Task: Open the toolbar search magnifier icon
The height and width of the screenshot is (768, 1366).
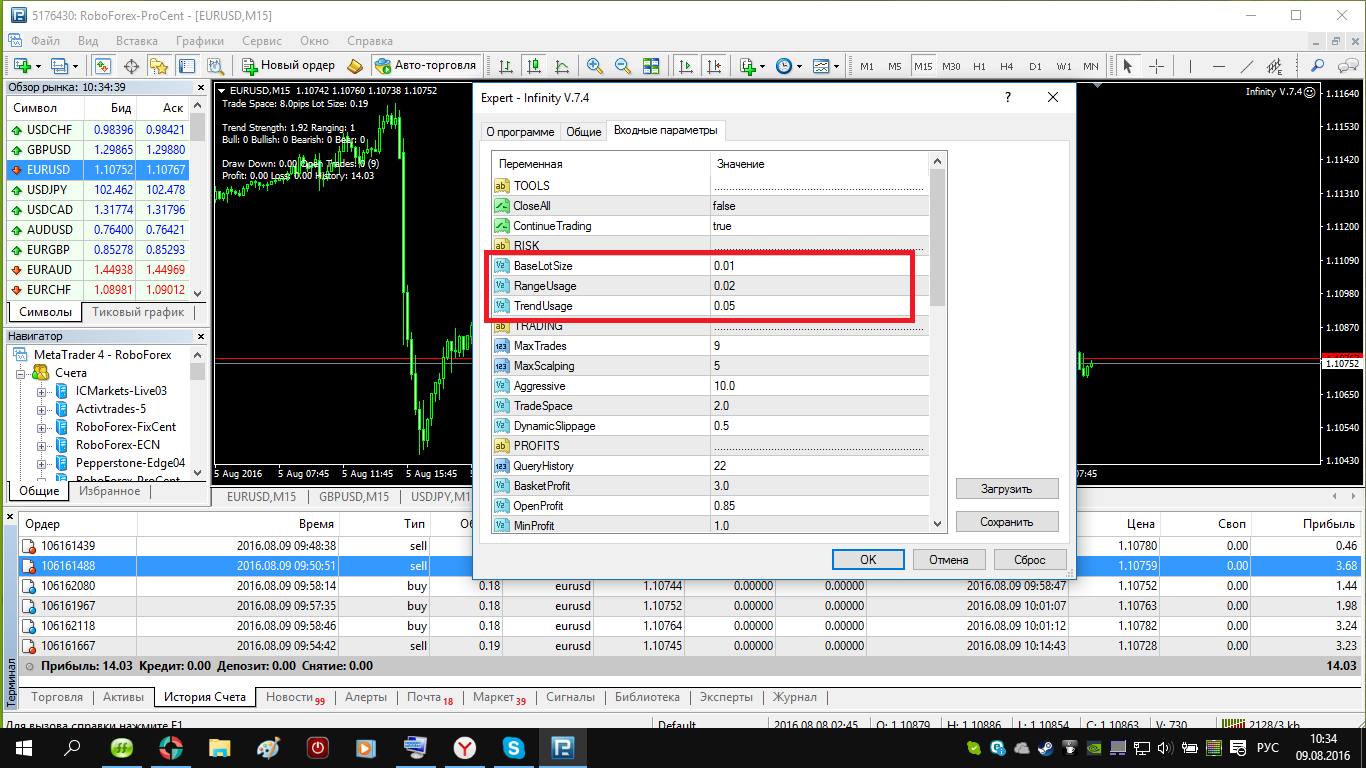Action: tap(1317, 66)
